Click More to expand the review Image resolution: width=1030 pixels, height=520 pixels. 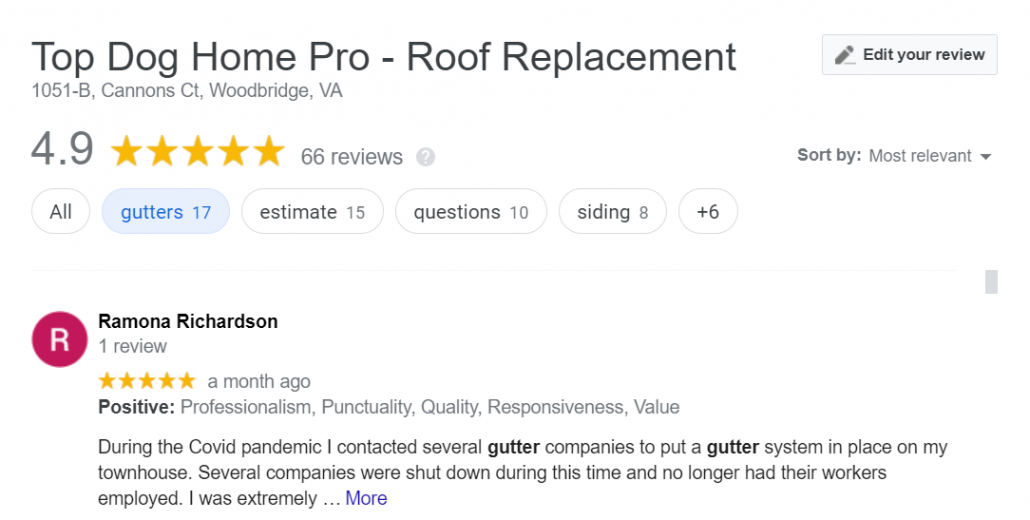tap(366, 498)
